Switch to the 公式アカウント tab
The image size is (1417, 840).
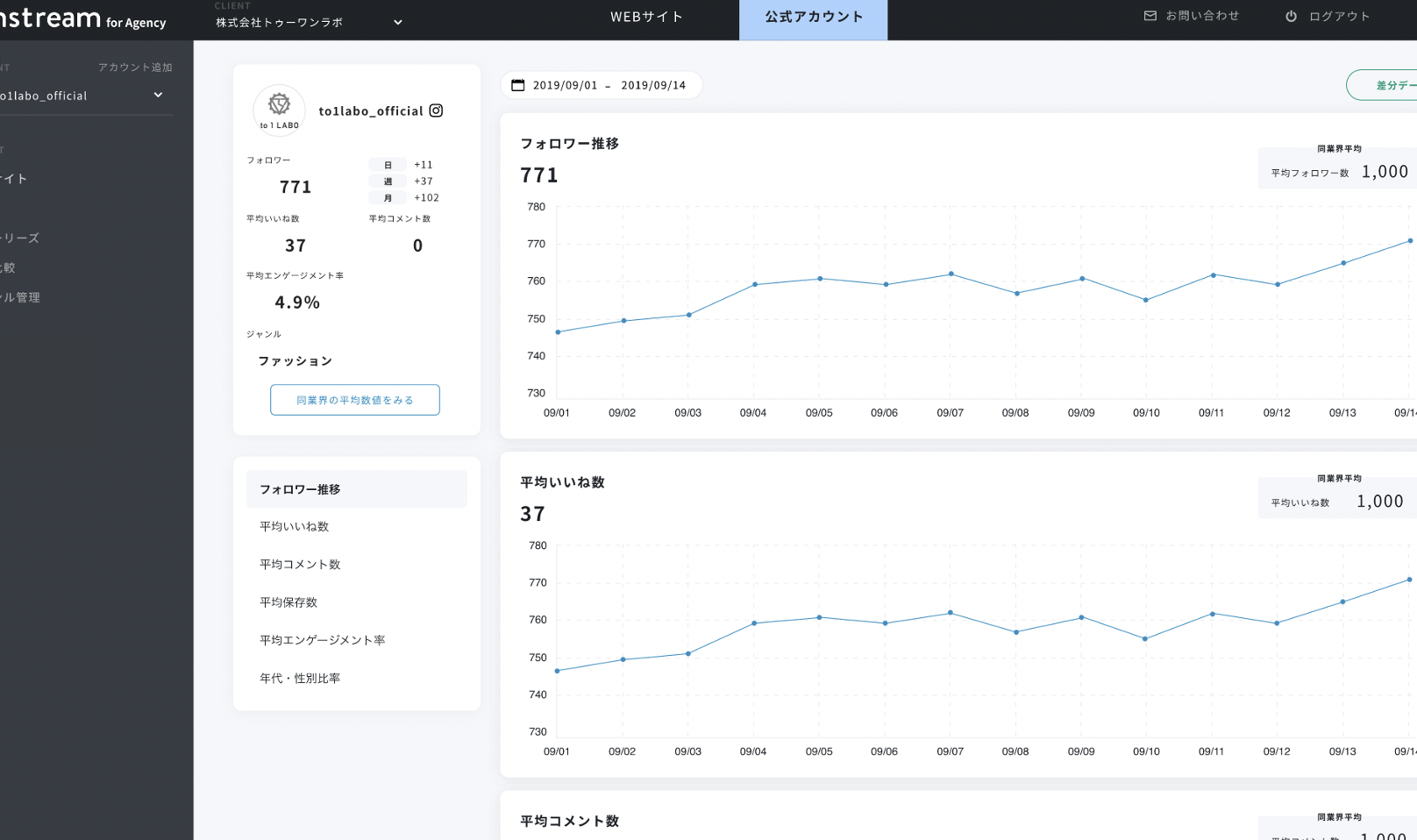click(813, 17)
